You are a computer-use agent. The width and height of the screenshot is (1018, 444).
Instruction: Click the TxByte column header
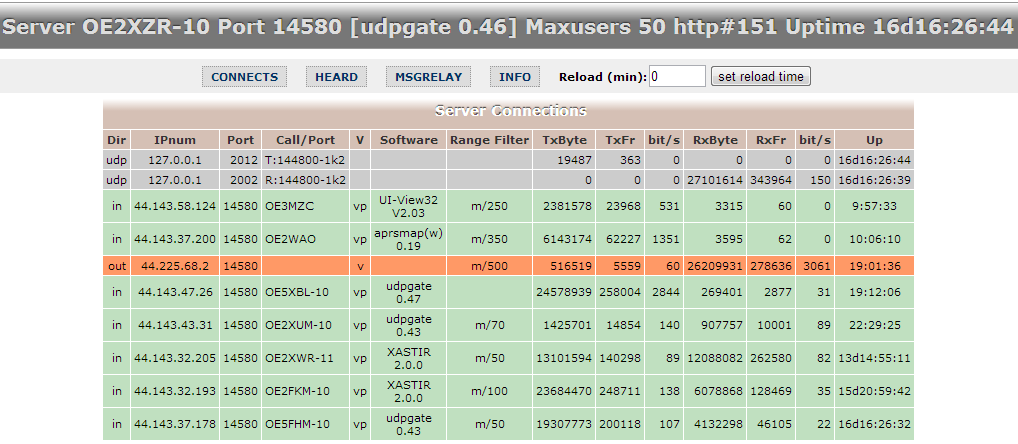tap(564, 140)
